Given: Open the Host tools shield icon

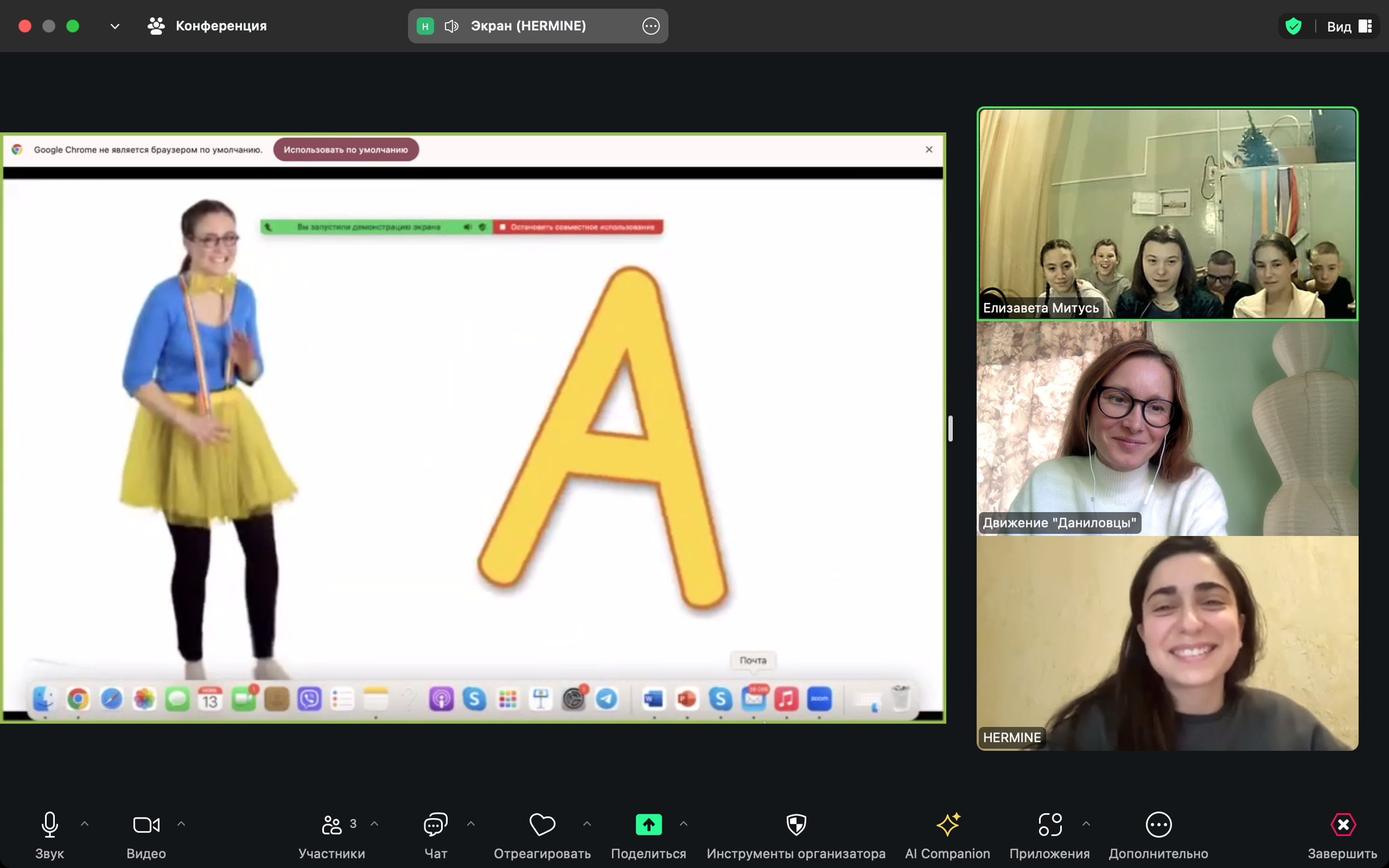Looking at the screenshot, I should click(796, 825).
